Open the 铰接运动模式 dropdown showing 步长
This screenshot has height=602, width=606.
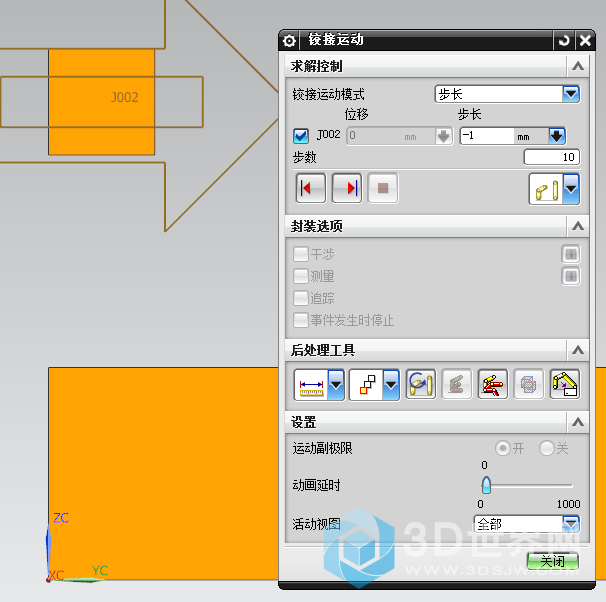point(507,94)
